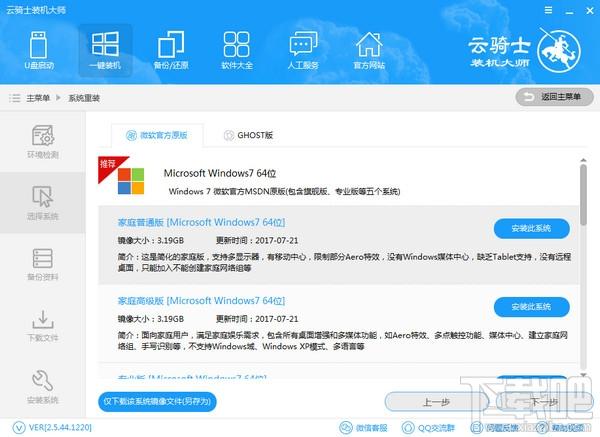Open the 家庭高级版 [Microsoft Windows7 64位] link
Image resolution: width=600 pixels, height=437 pixels.
click(201, 301)
